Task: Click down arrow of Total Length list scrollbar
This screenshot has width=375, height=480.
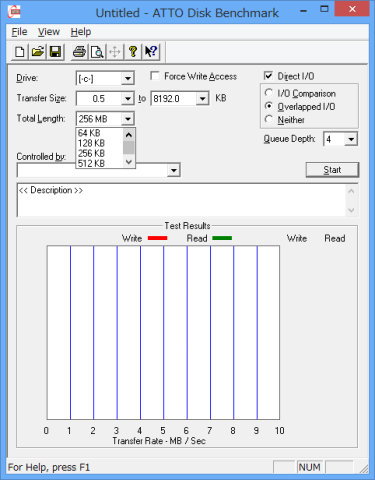Action: (x=129, y=162)
